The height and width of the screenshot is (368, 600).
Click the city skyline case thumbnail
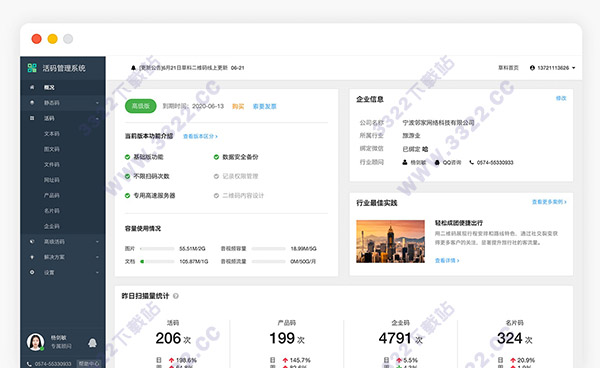[x=390, y=241]
